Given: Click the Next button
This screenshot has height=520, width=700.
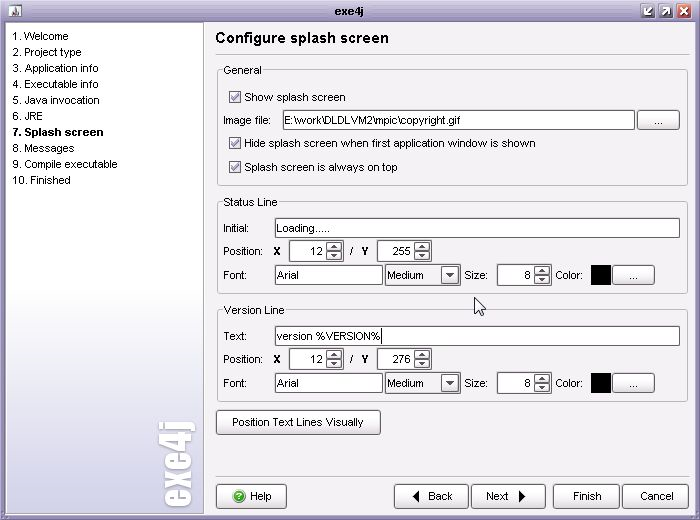Looking at the screenshot, I should [508, 496].
